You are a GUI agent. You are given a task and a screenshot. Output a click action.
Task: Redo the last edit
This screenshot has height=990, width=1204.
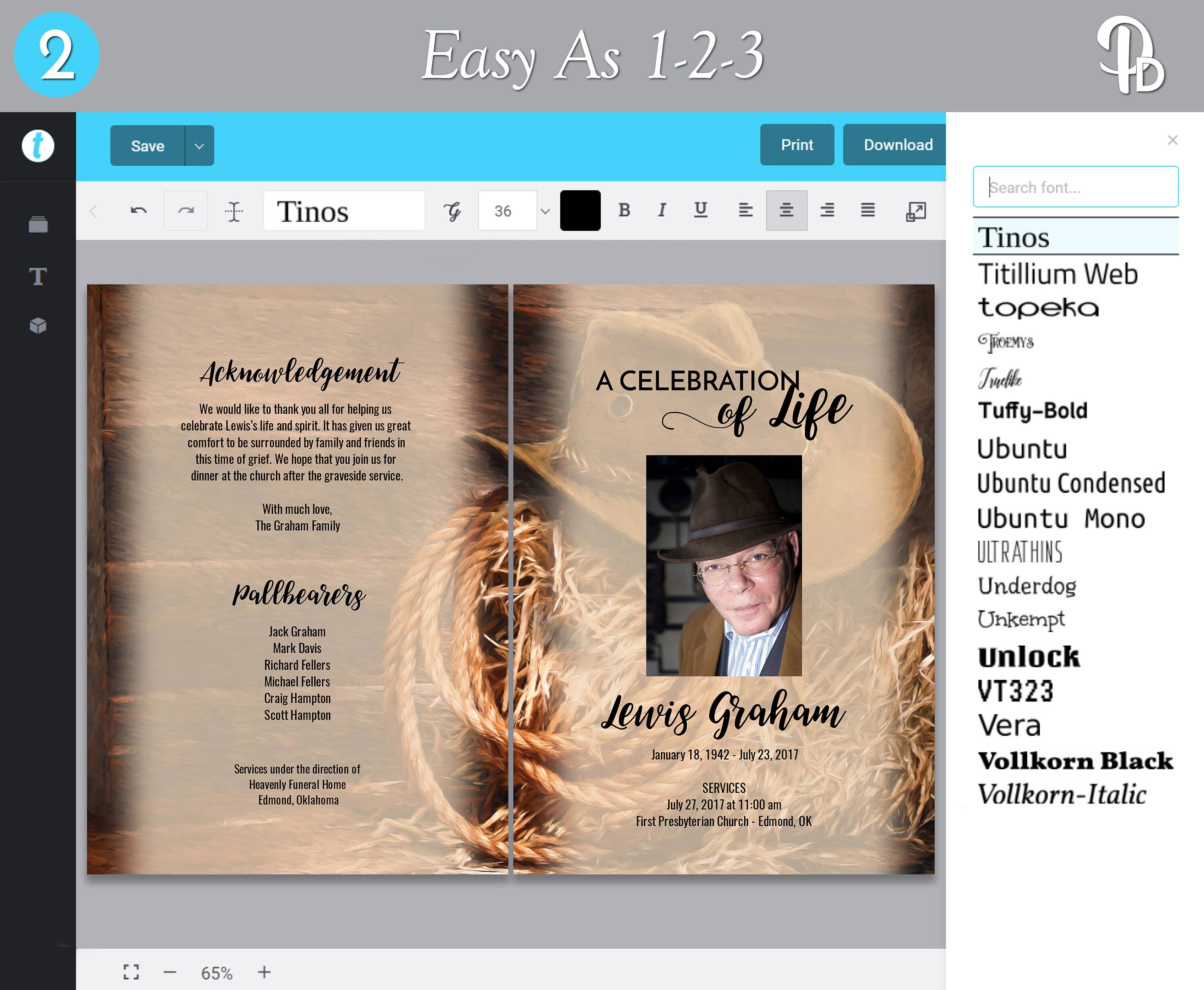coord(186,210)
